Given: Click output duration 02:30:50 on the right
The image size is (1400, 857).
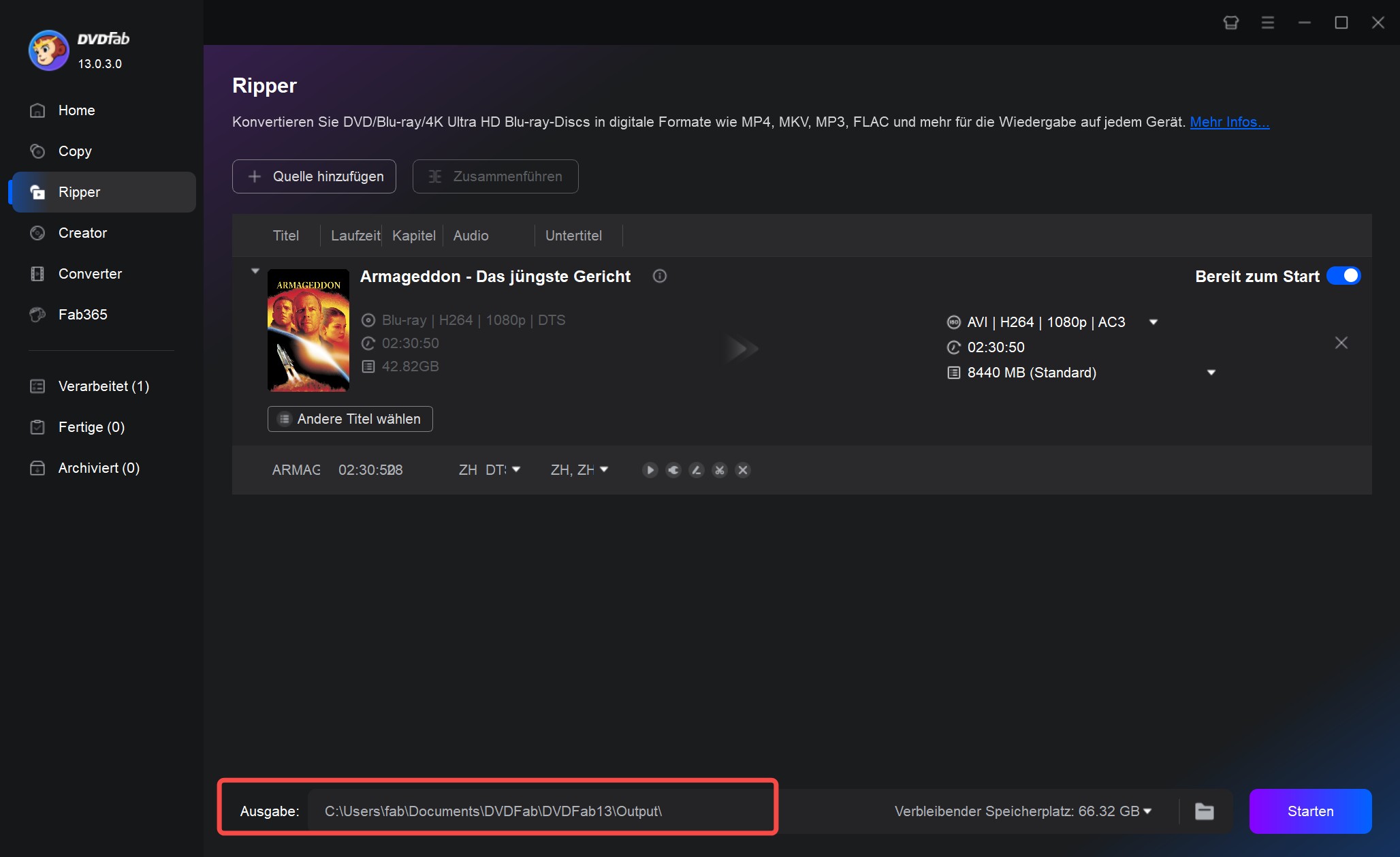Looking at the screenshot, I should tap(996, 347).
